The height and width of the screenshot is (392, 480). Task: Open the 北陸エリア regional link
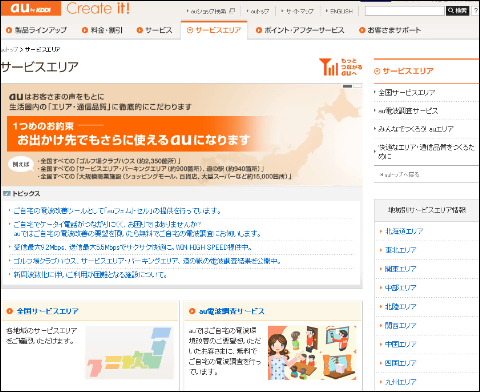coord(400,307)
